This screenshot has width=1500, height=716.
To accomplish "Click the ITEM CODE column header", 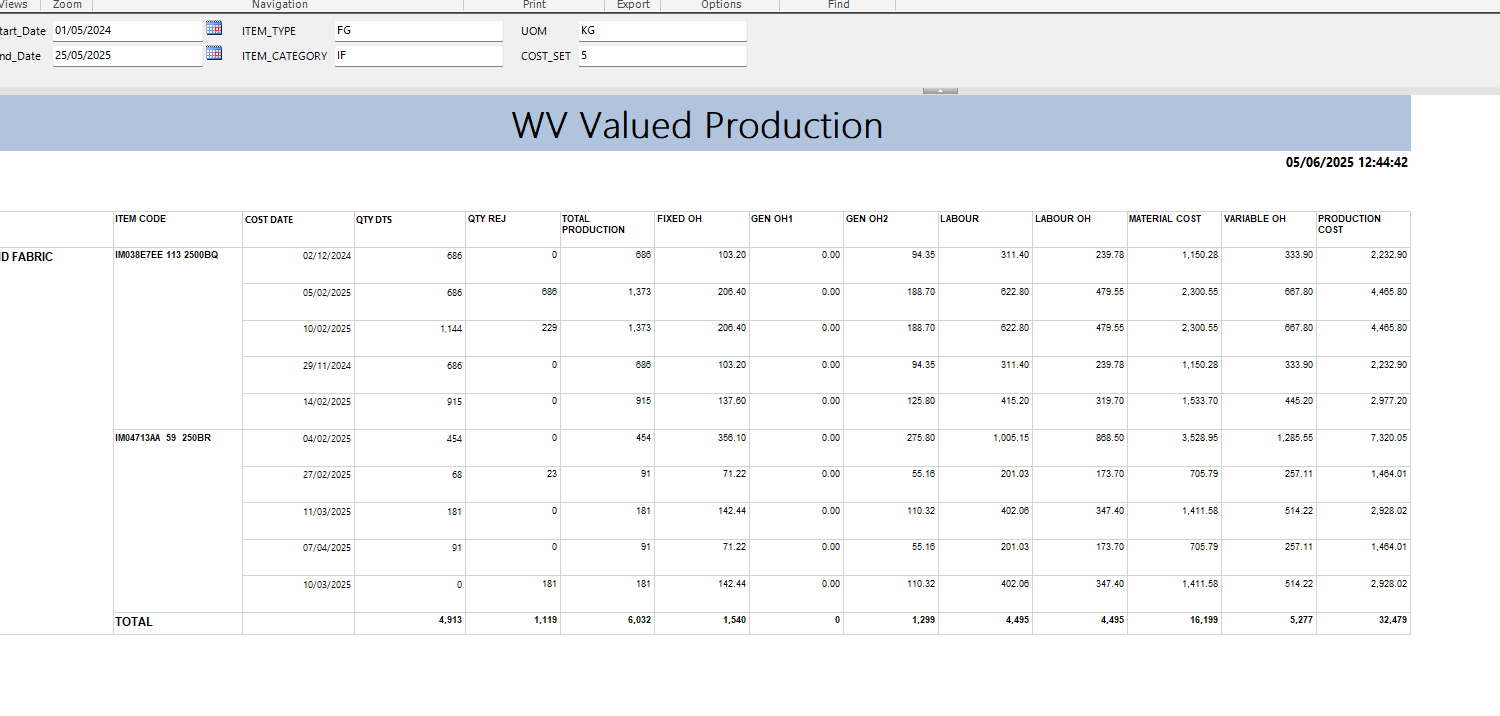I will (x=141, y=219).
